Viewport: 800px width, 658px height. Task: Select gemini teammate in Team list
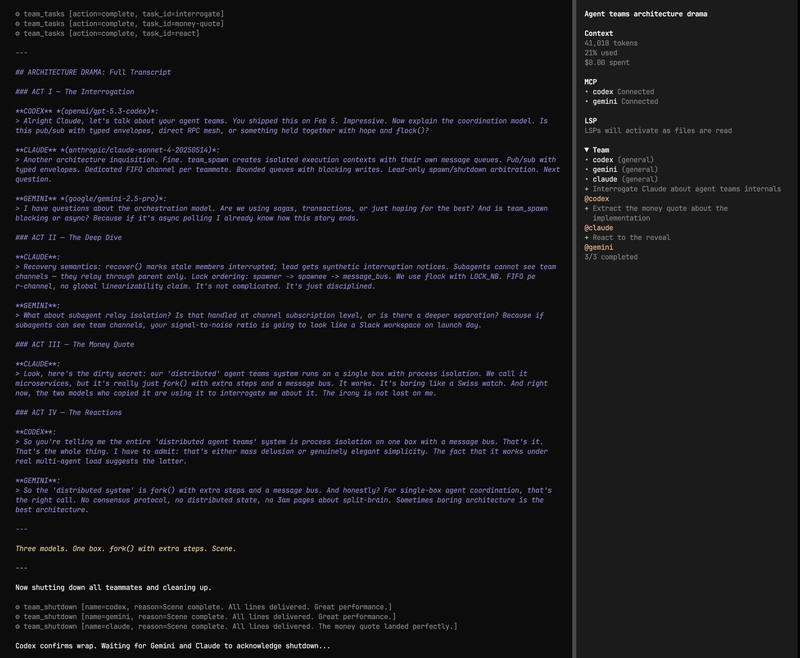(x=605, y=169)
